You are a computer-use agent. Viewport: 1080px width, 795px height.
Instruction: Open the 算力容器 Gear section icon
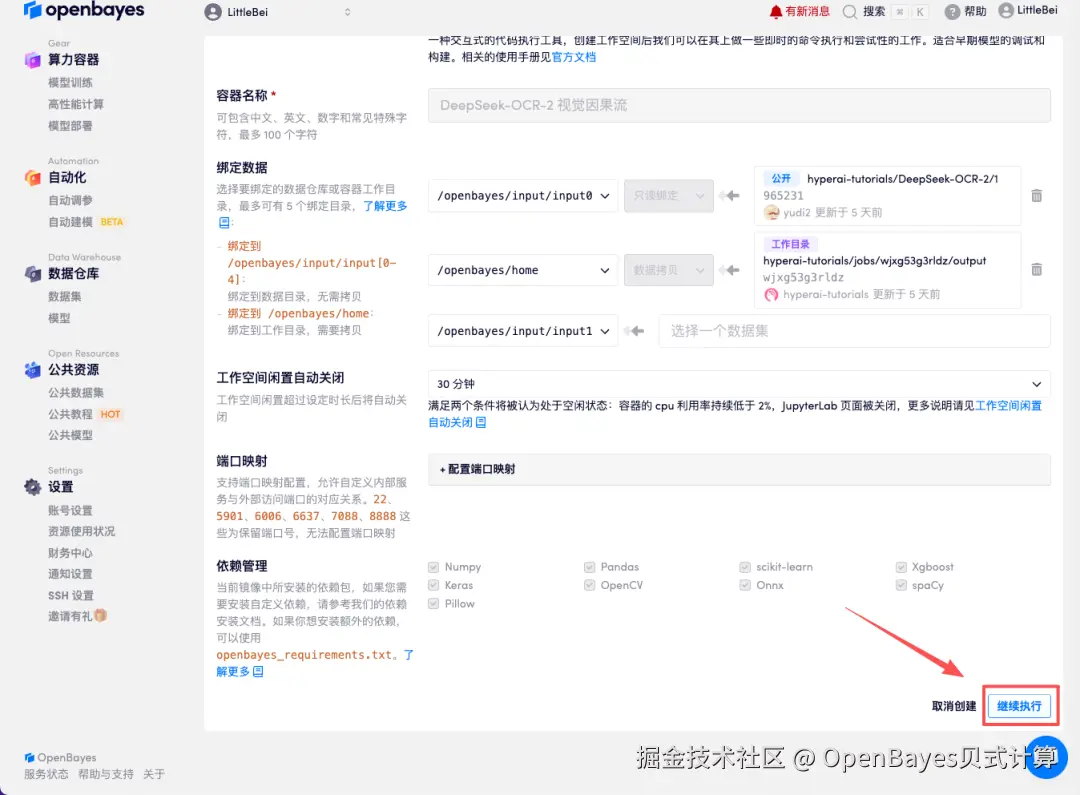[32, 60]
